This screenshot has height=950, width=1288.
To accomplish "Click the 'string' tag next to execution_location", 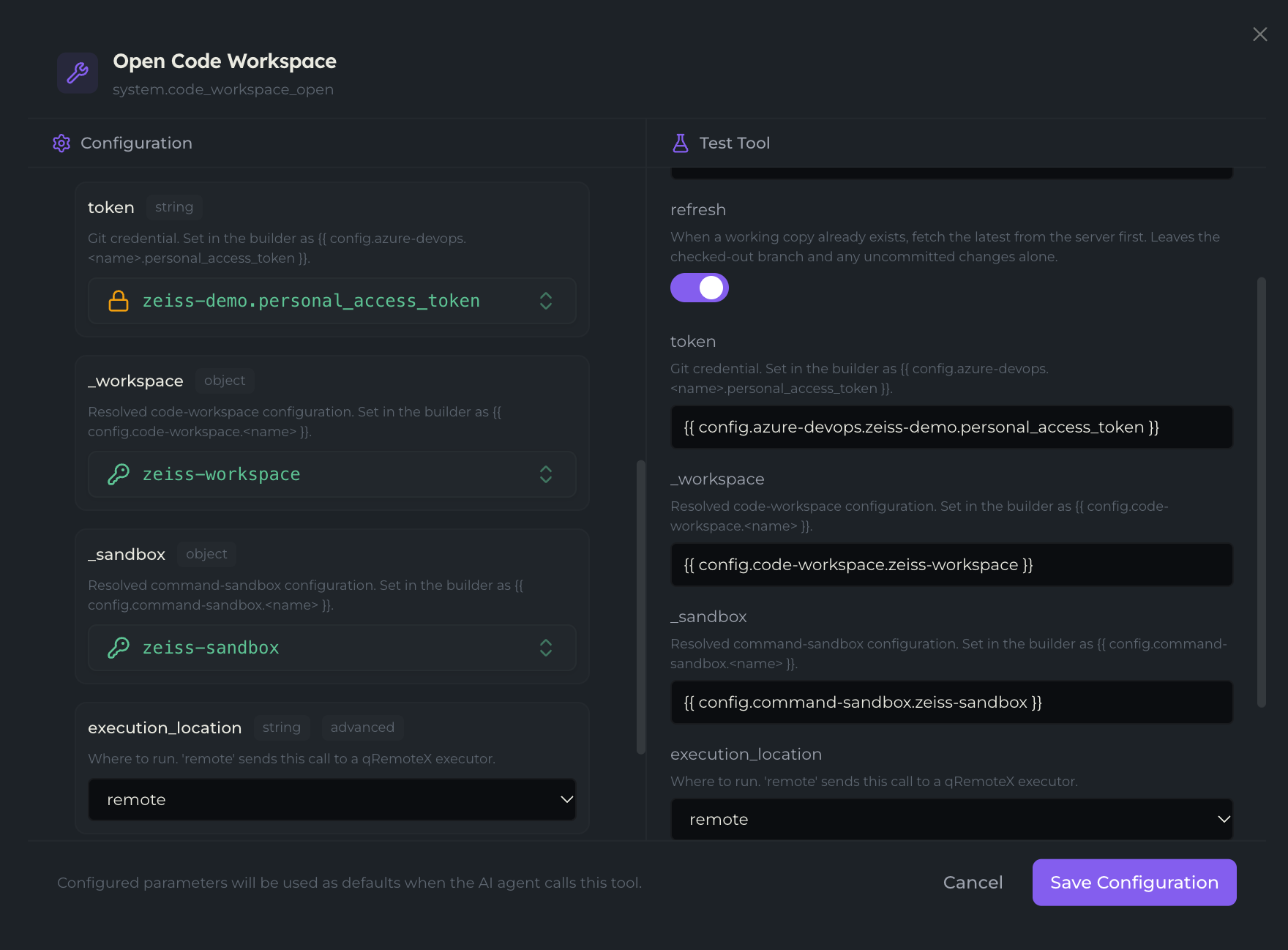I will pyautogui.click(x=282, y=728).
